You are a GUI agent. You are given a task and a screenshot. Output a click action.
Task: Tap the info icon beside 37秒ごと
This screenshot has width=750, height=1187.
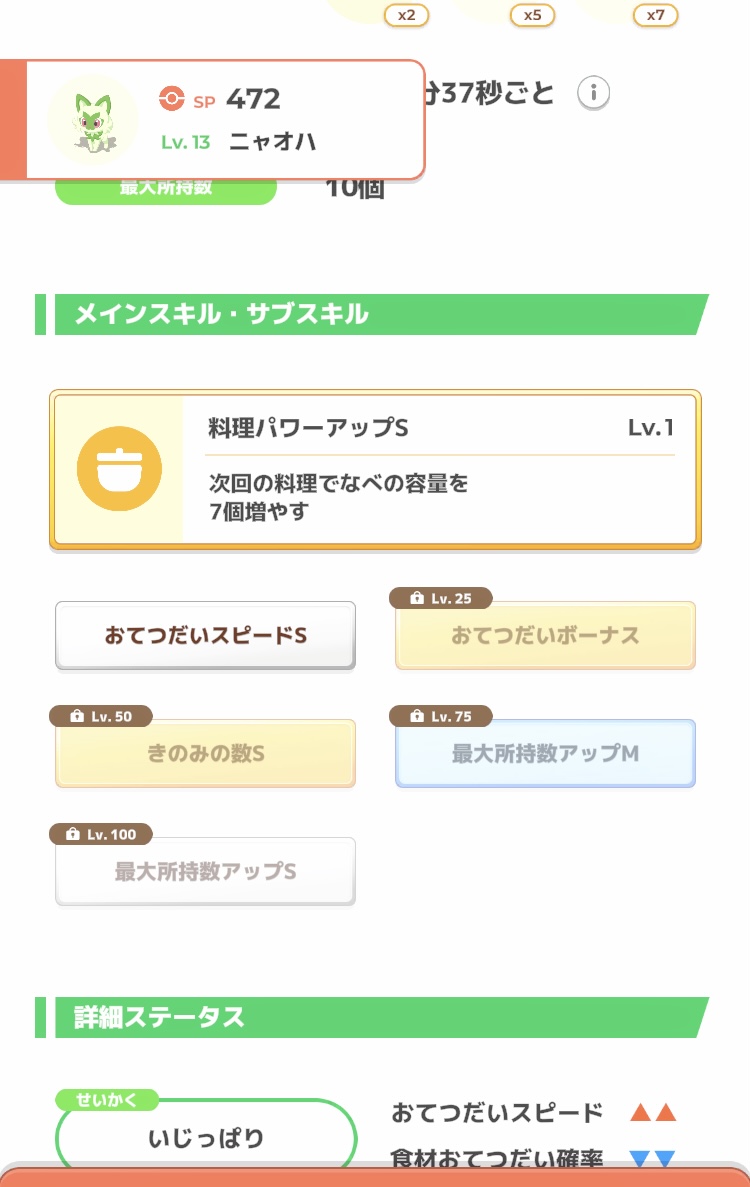593,93
